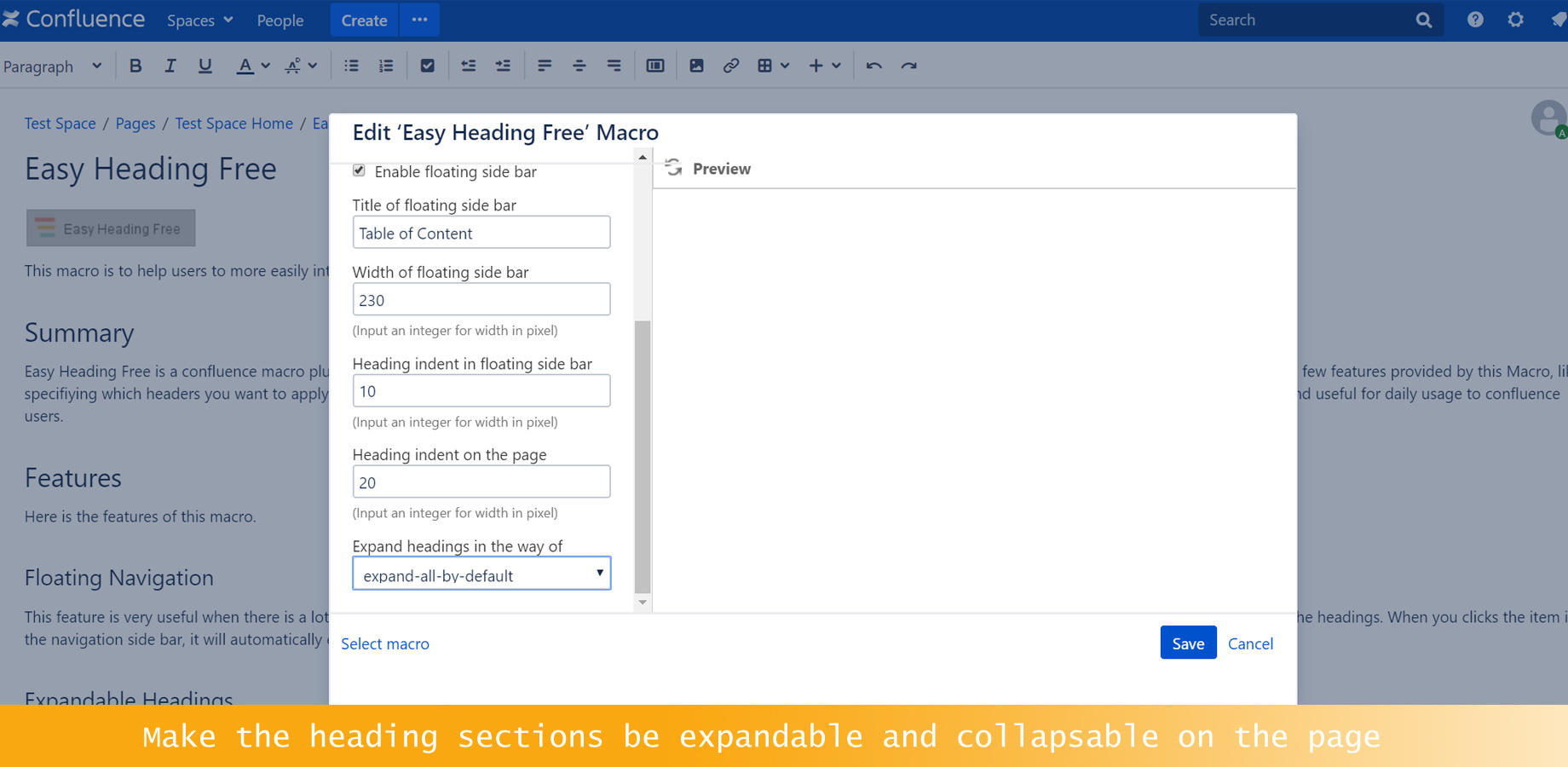Center align the text
This screenshot has width=1568, height=767.
(x=579, y=66)
